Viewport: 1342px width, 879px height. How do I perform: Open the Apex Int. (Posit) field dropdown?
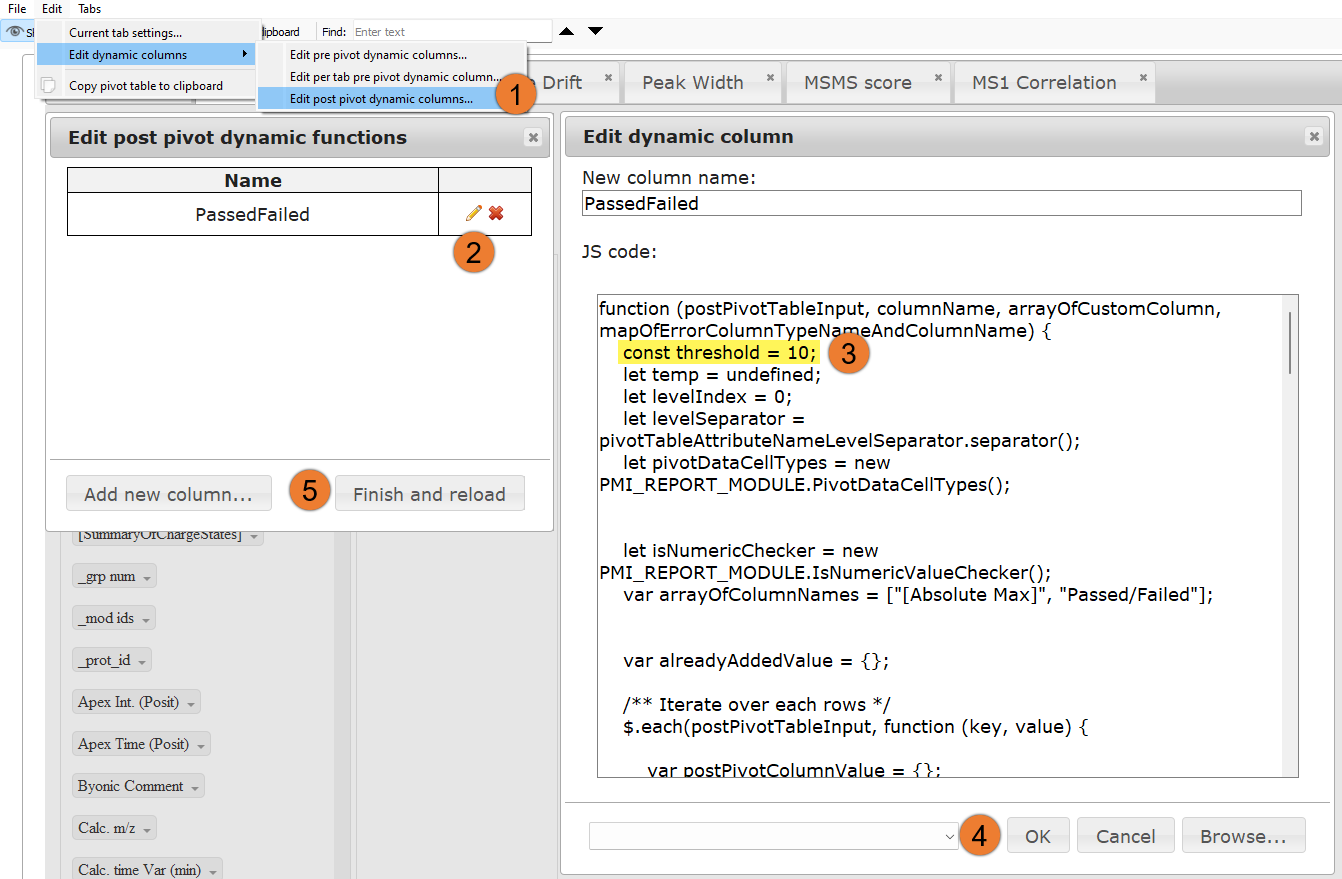coord(192,703)
